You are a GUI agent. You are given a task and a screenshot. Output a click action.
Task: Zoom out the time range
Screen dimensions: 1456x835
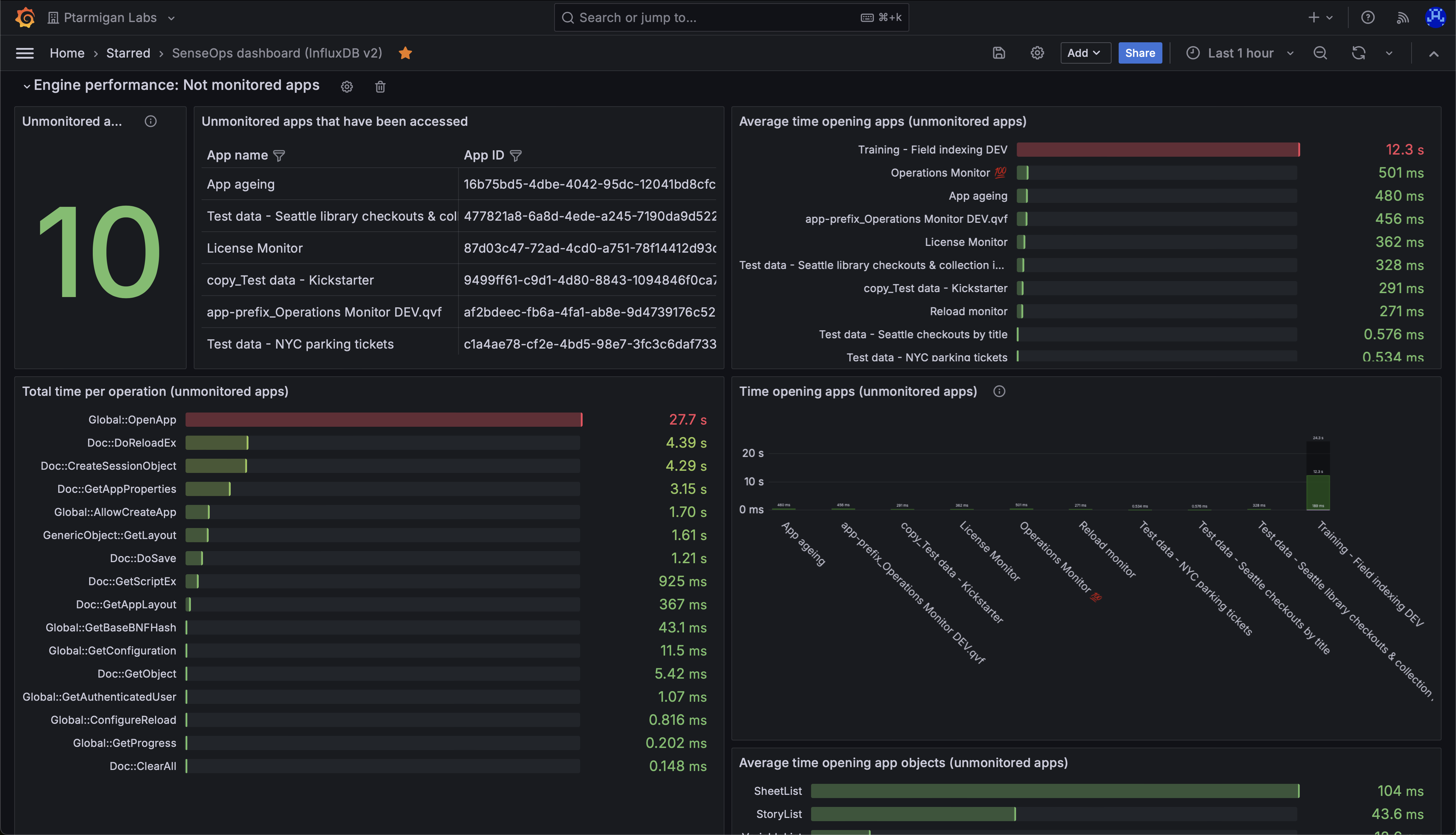tap(1320, 53)
